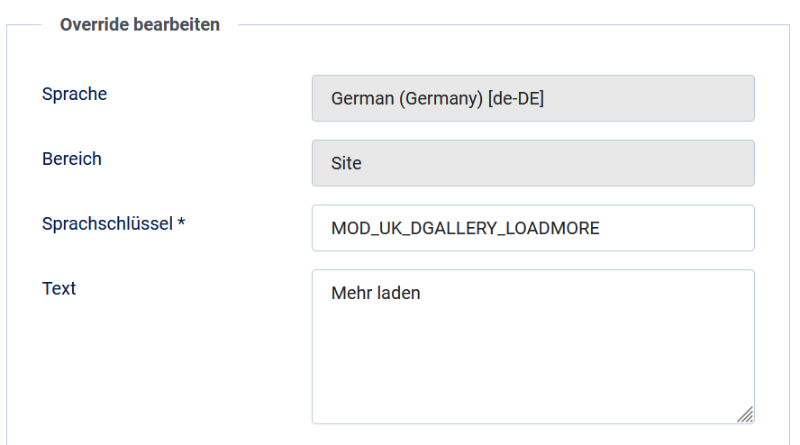Click the disabled Sprache field

click(533, 98)
